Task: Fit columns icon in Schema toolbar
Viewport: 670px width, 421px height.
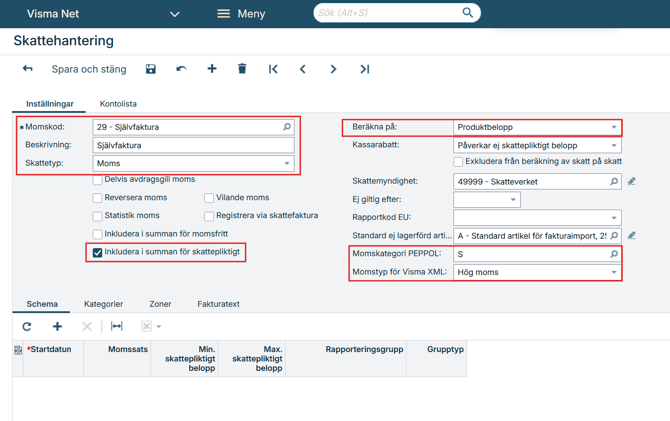Action: click(117, 326)
